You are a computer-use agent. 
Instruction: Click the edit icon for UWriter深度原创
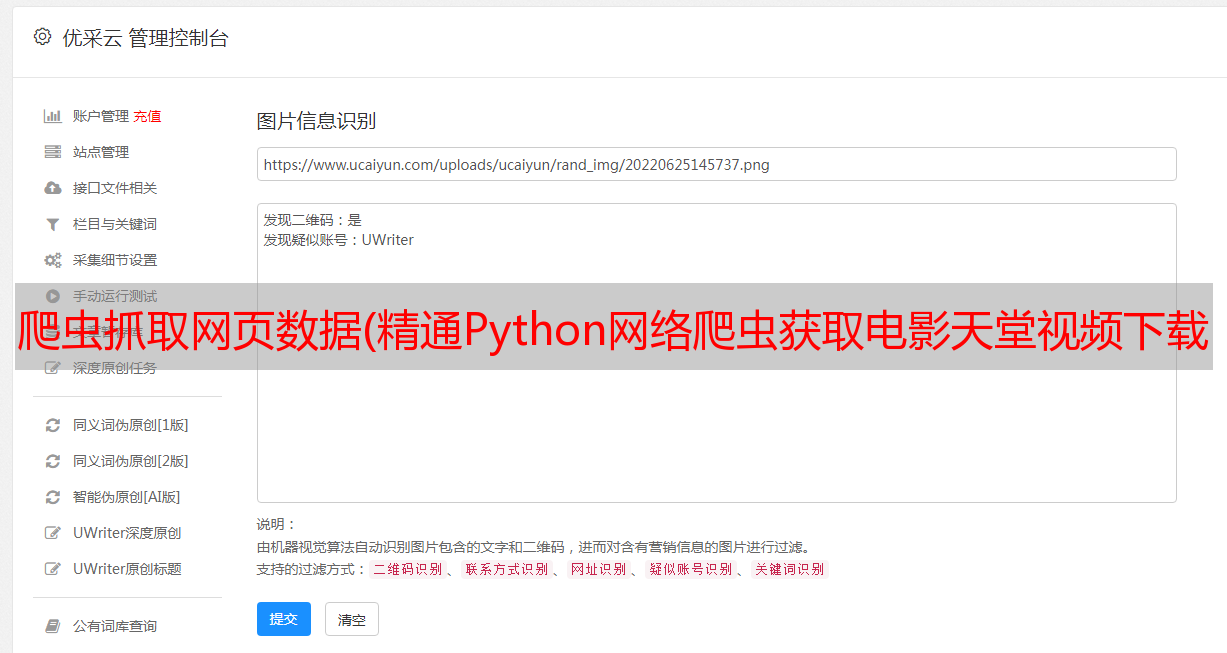[x=53, y=533]
